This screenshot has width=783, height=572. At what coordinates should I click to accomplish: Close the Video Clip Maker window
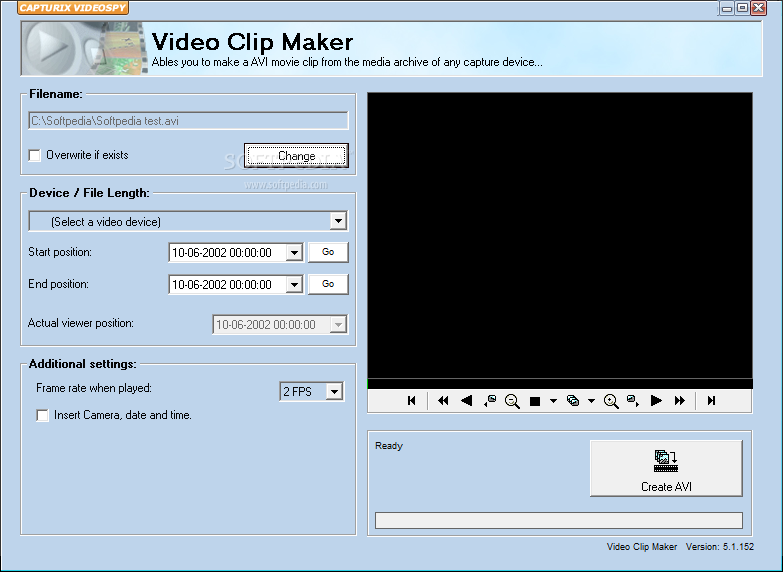click(759, 8)
